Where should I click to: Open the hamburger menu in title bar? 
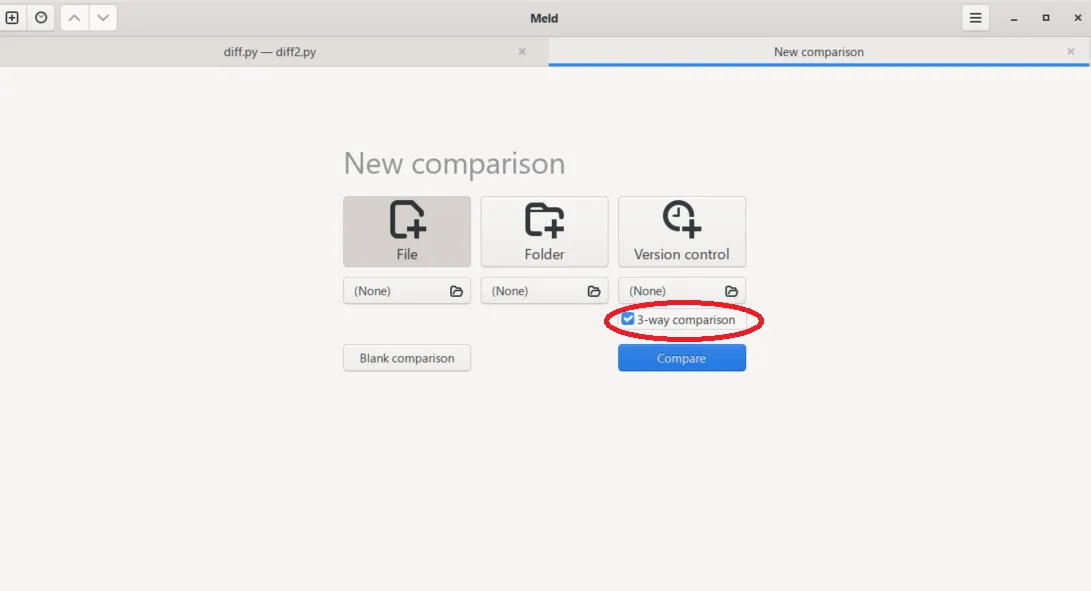pyautogui.click(x=975, y=18)
